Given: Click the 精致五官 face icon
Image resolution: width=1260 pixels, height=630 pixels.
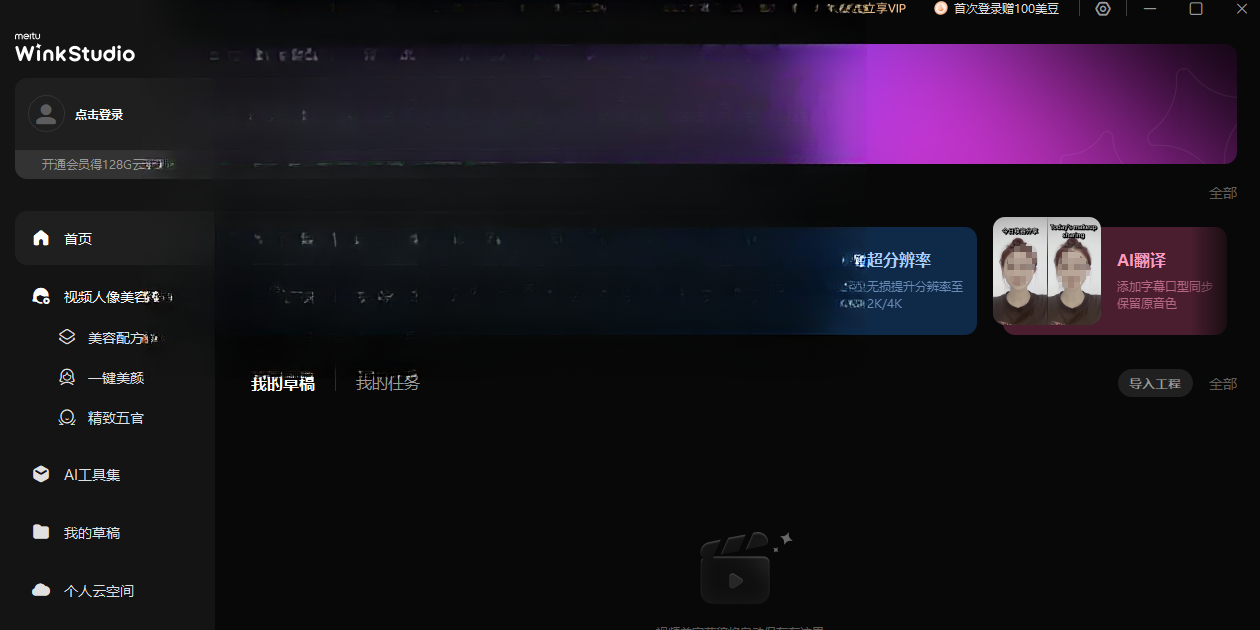Looking at the screenshot, I should (x=67, y=417).
